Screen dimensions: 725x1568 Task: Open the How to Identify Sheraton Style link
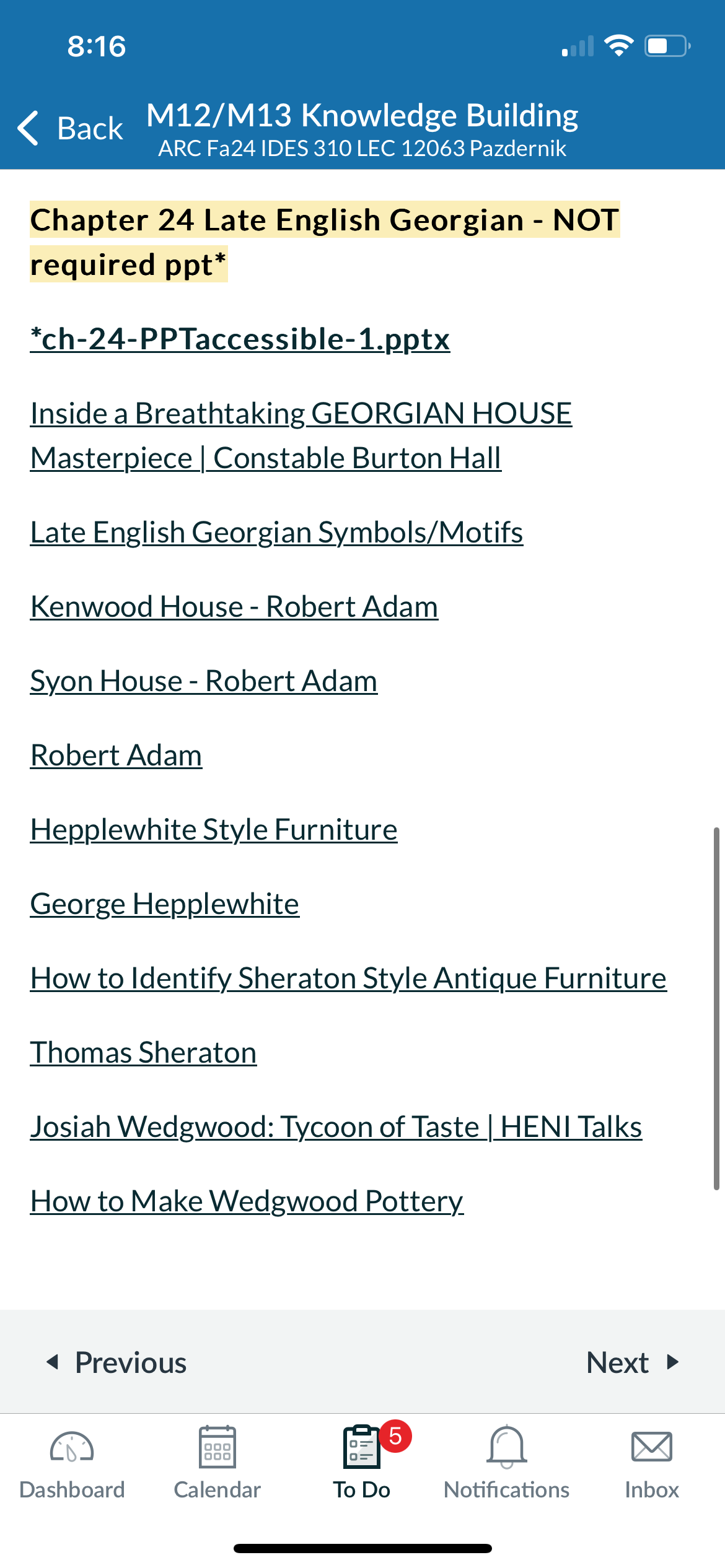coord(348,978)
